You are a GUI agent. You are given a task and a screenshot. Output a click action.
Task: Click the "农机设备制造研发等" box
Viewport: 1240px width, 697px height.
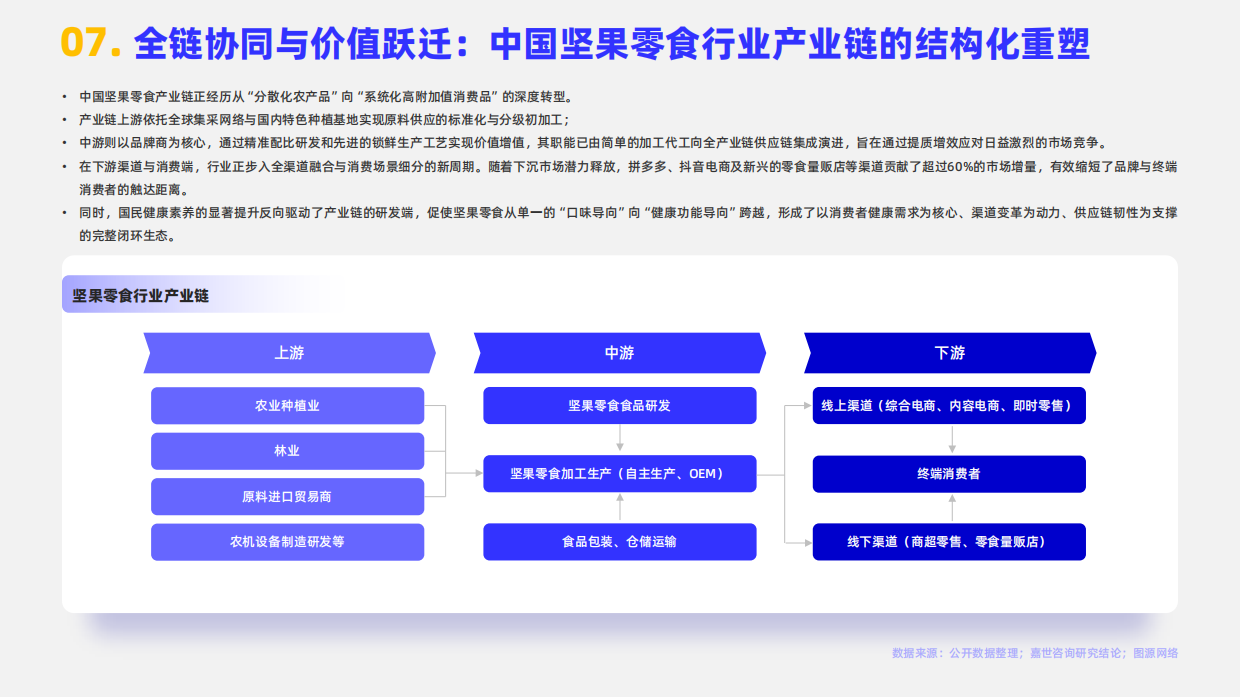point(288,542)
